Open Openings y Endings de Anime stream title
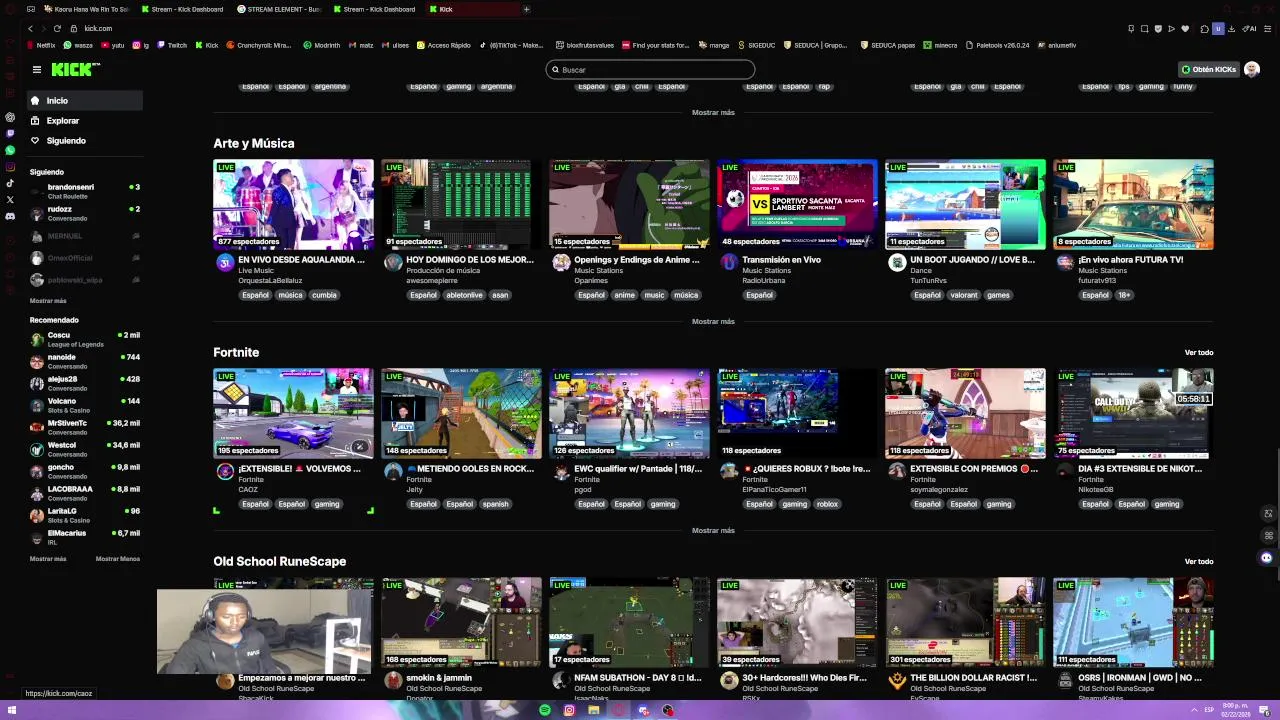Viewport: 1280px width, 720px height. point(636,259)
